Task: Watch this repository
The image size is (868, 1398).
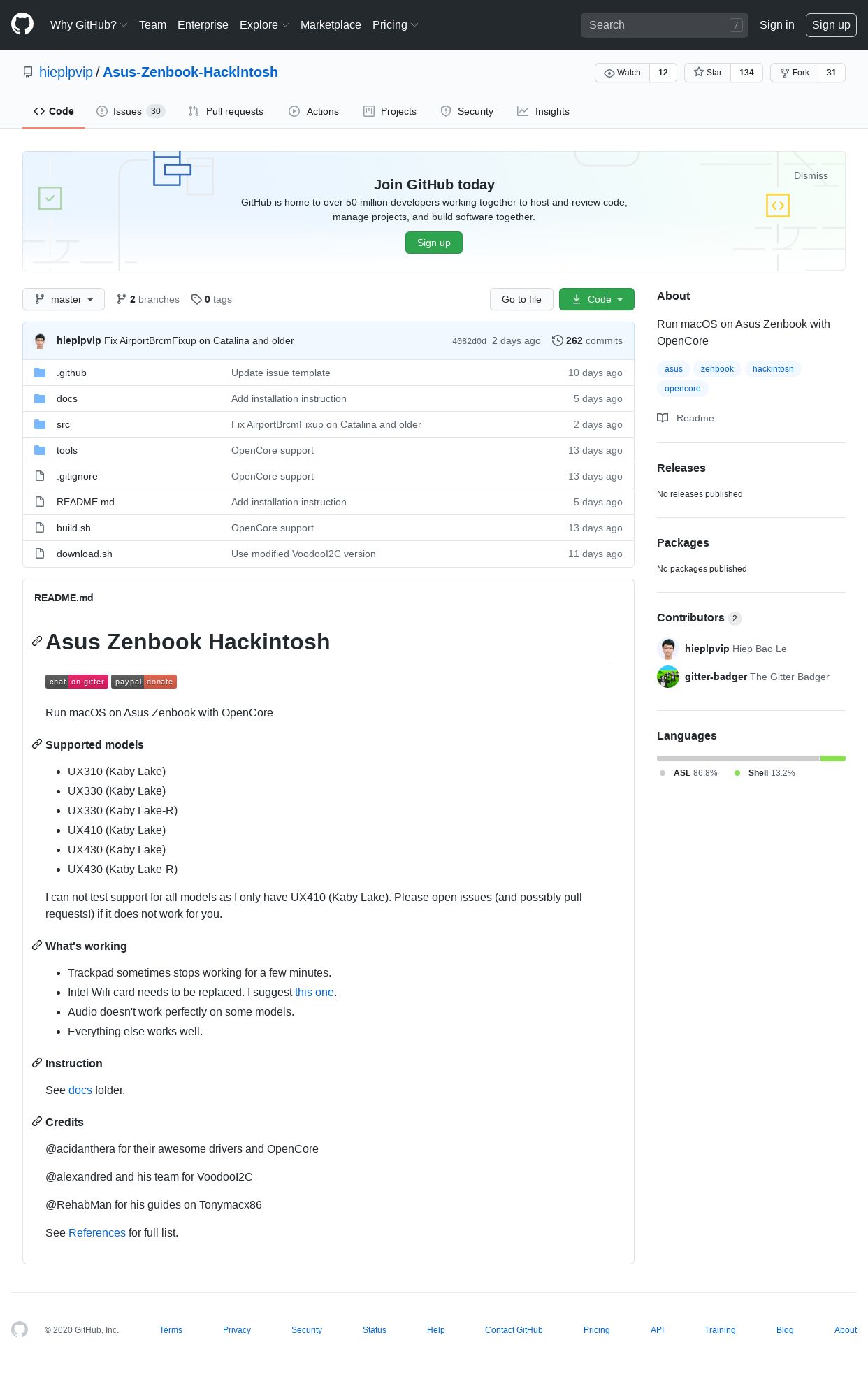Action: [622, 73]
